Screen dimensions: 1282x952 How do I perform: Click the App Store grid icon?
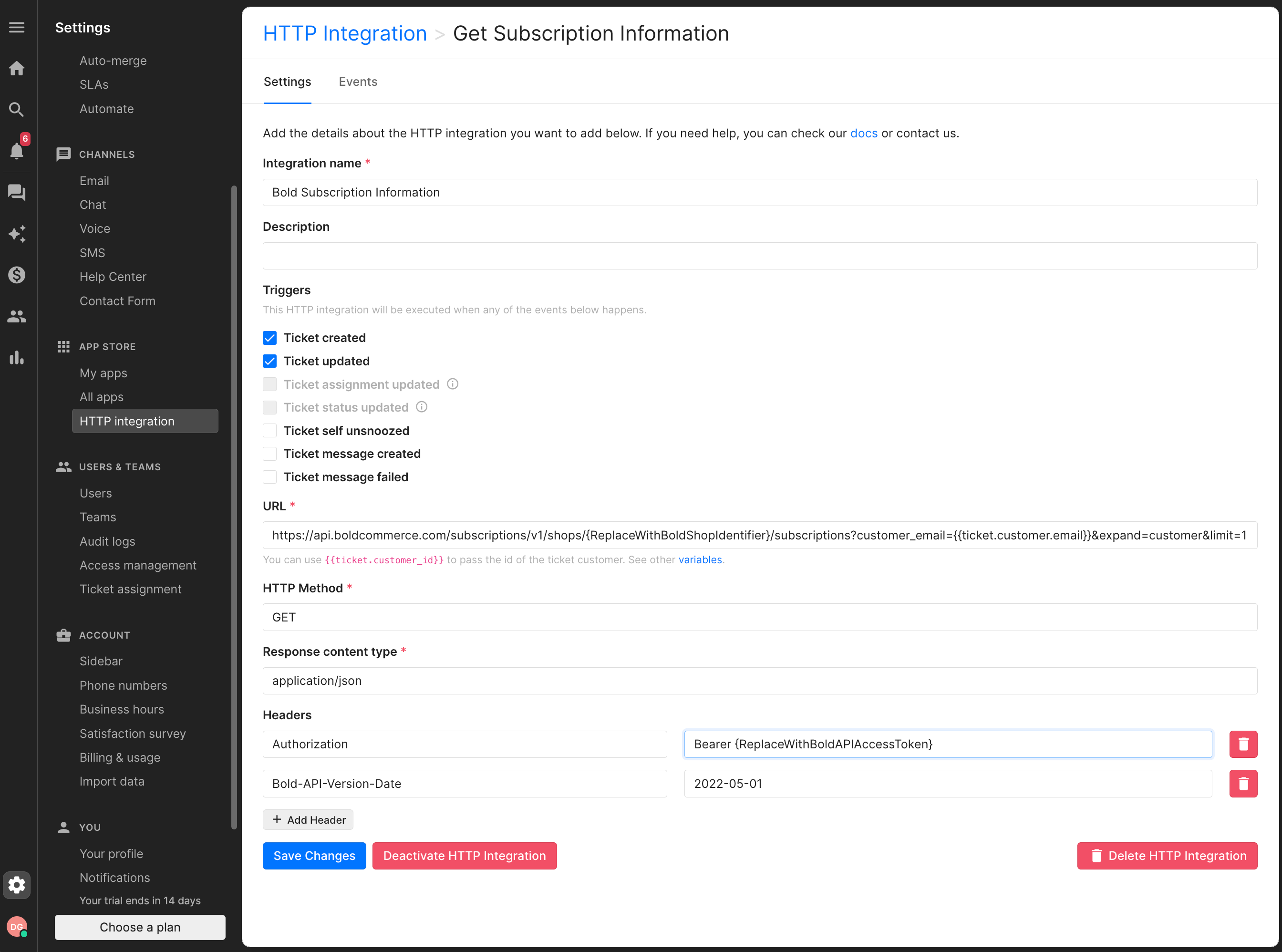[63, 346]
